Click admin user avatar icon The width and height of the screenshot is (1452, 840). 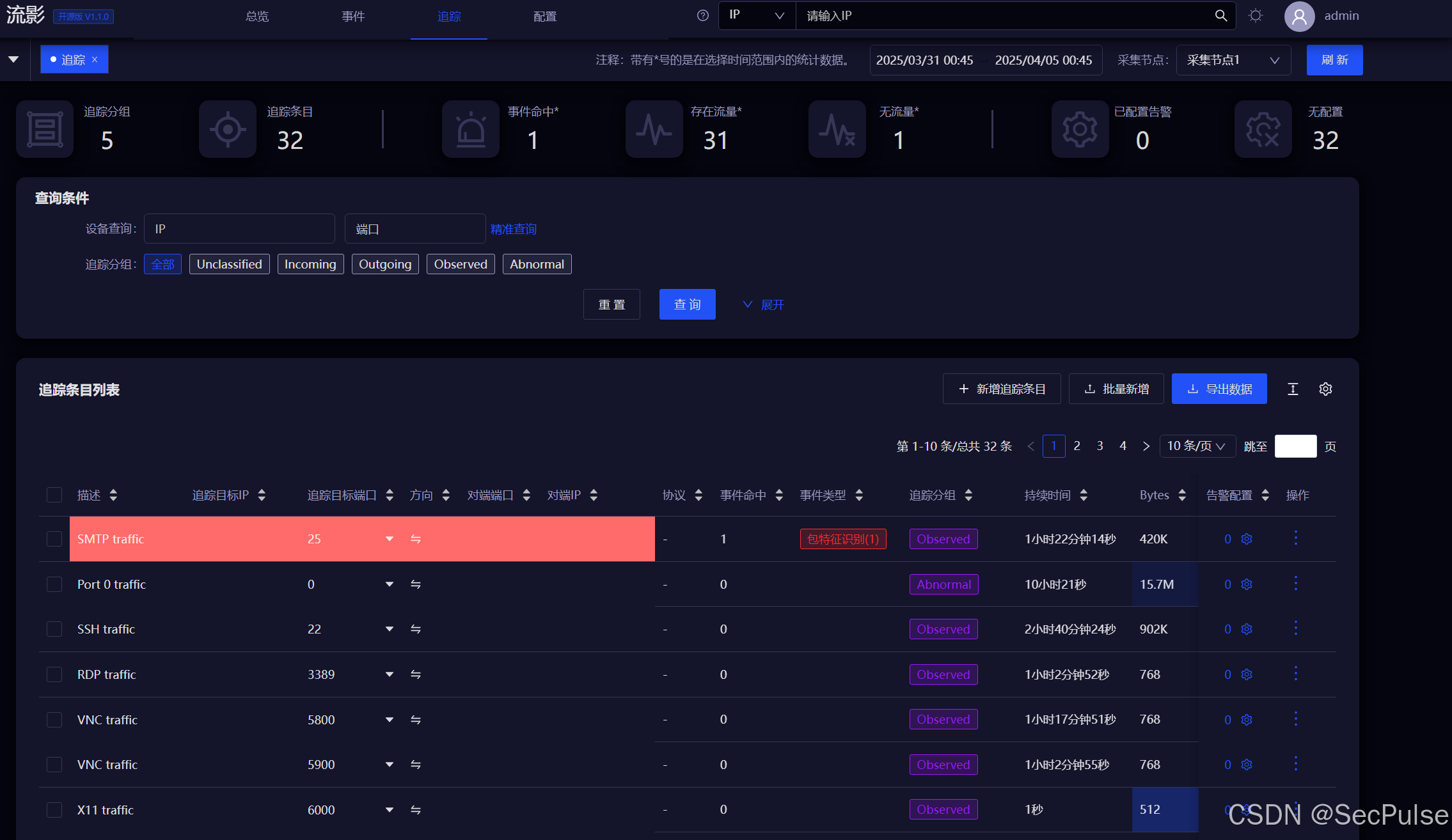coord(1299,16)
